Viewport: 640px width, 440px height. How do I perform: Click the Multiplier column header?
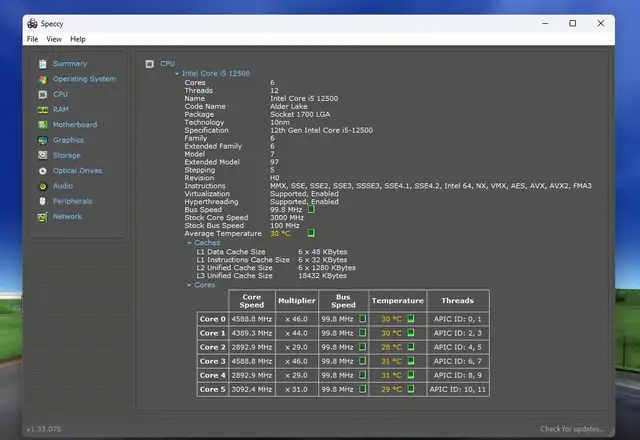pos(297,301)
